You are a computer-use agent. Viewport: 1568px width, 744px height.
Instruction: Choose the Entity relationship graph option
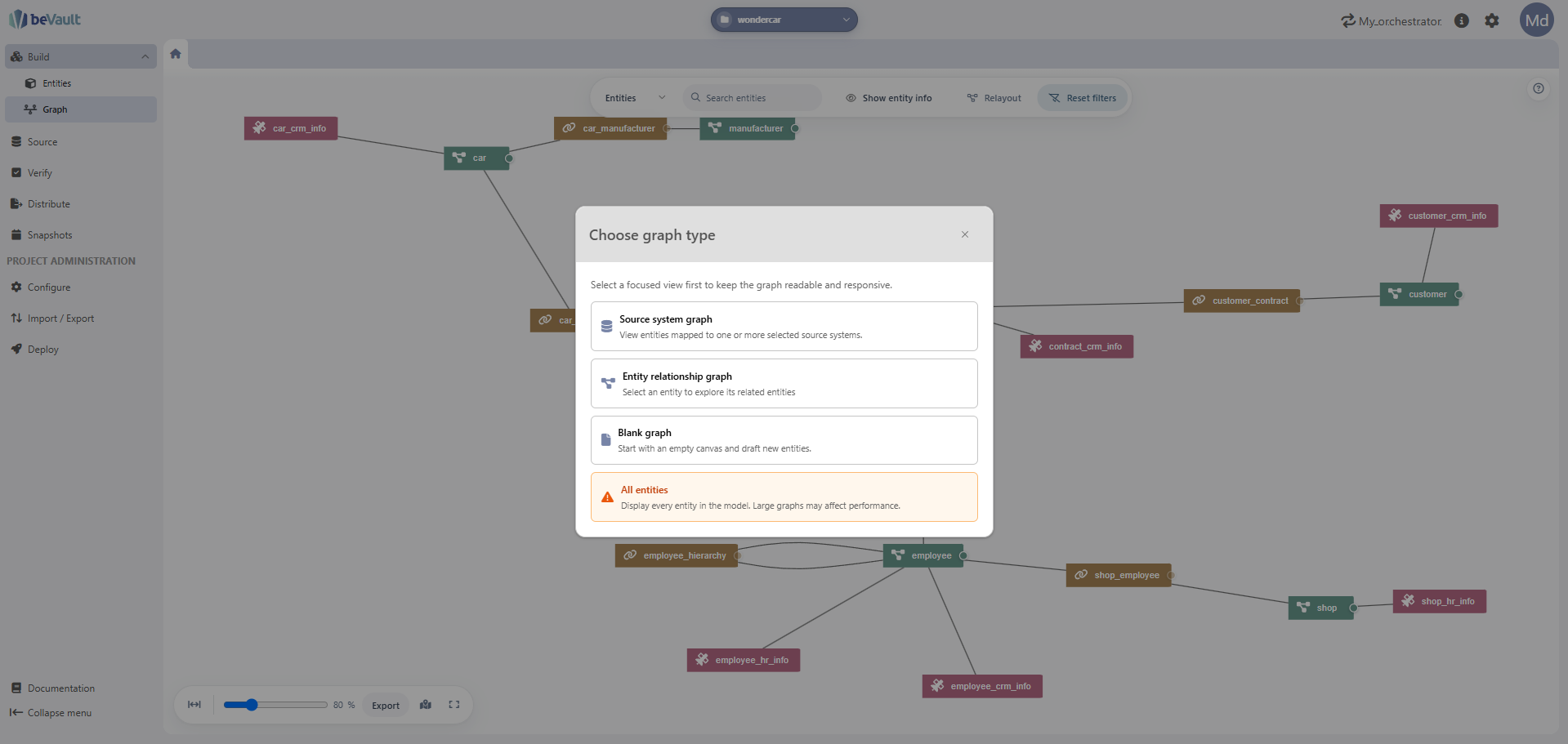tap(784, 384)
